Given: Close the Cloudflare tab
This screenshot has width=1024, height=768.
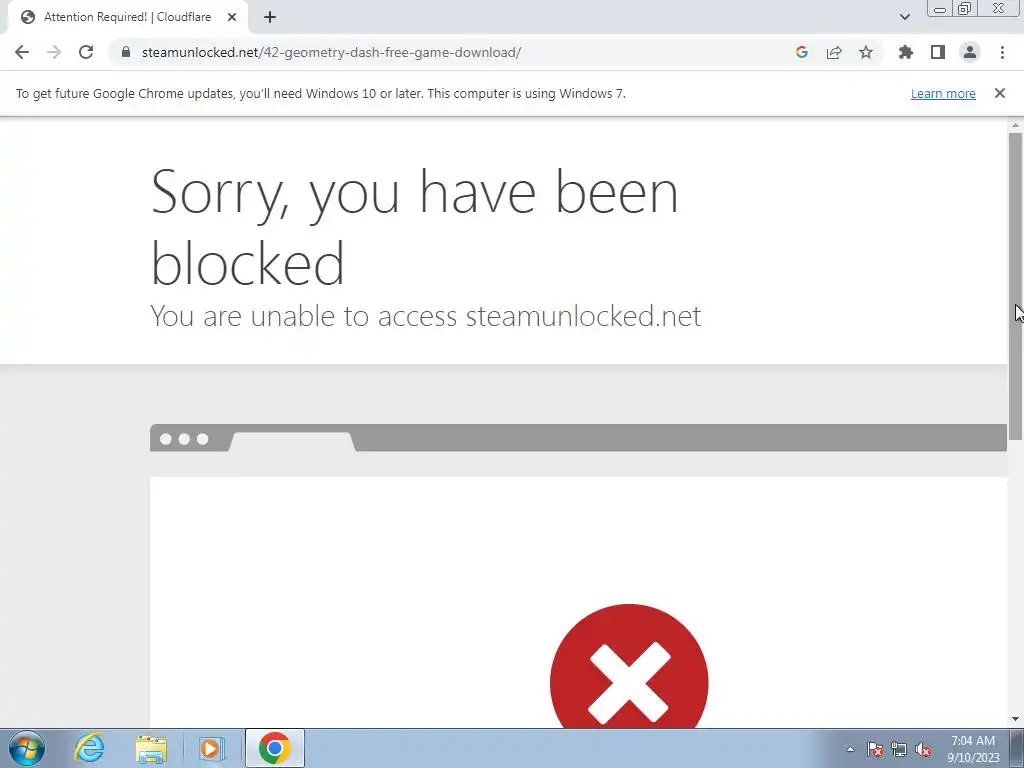Looking at the screenshot, I should (x=232, y=18).
